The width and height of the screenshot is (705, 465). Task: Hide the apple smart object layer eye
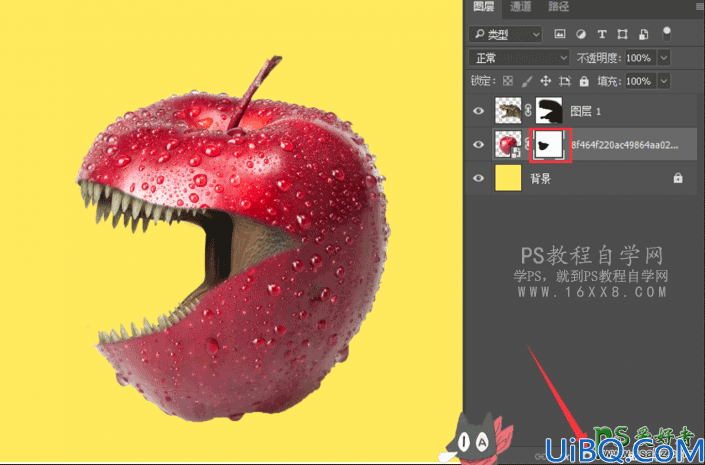click(478, 144)
